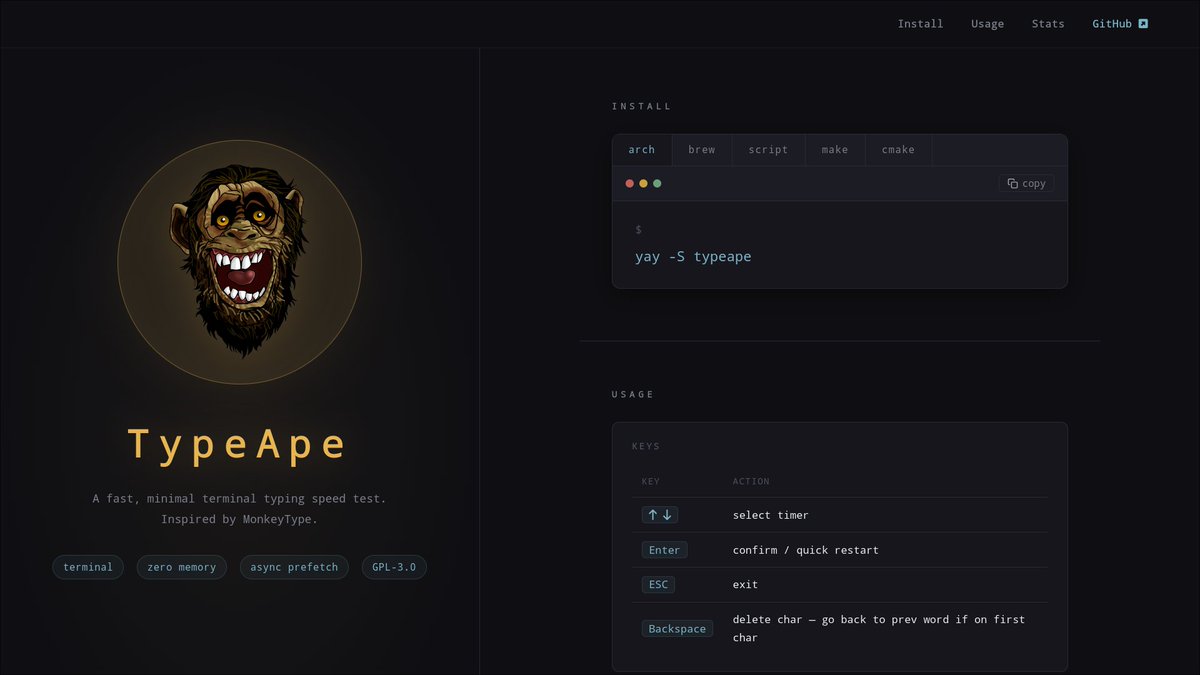Click the ESC key badge

(x=658, y=584)
